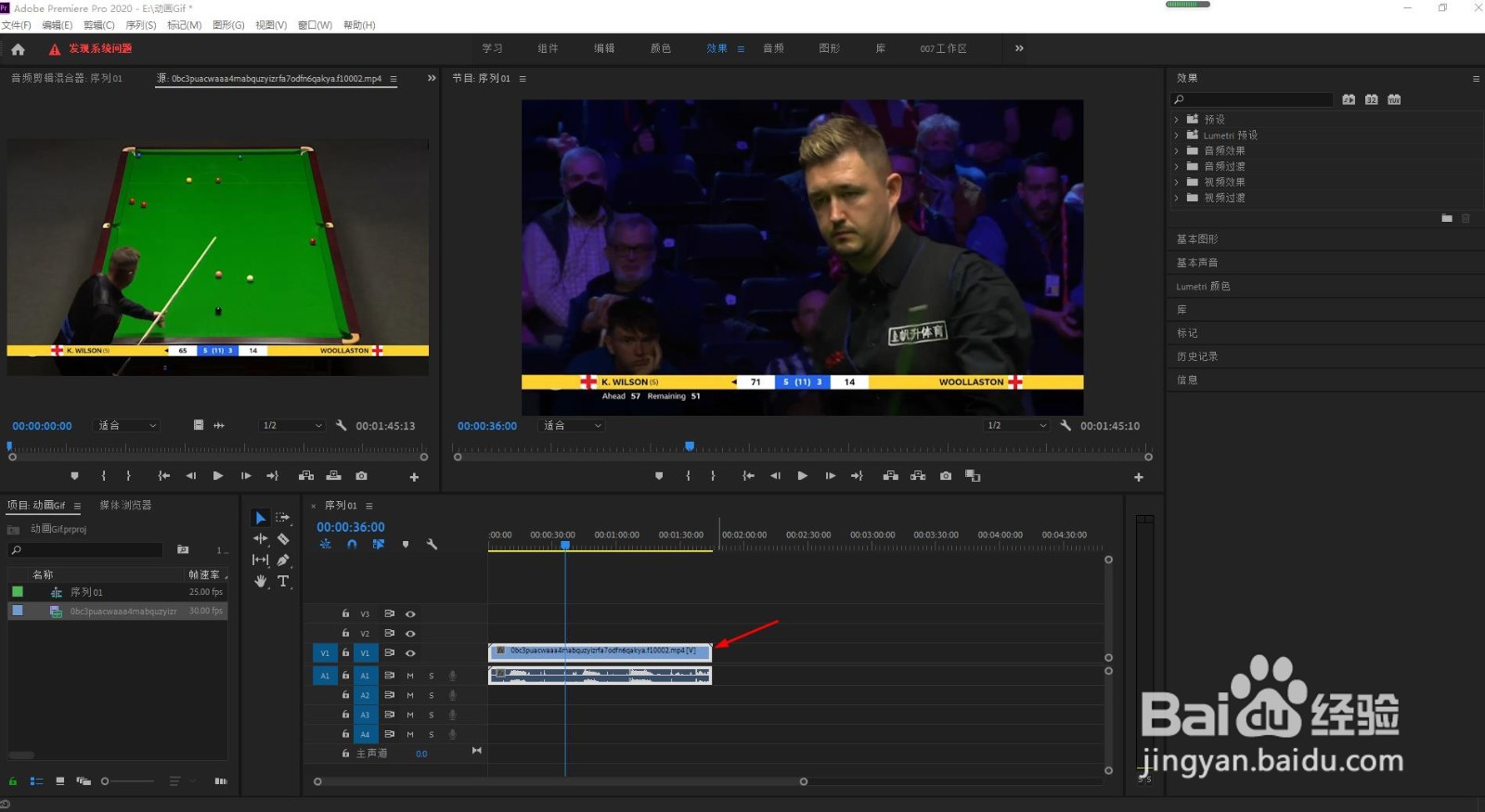Open Source monitor resolution dropdown 1/2
1485x812 pixels.
tap(292, 426)
